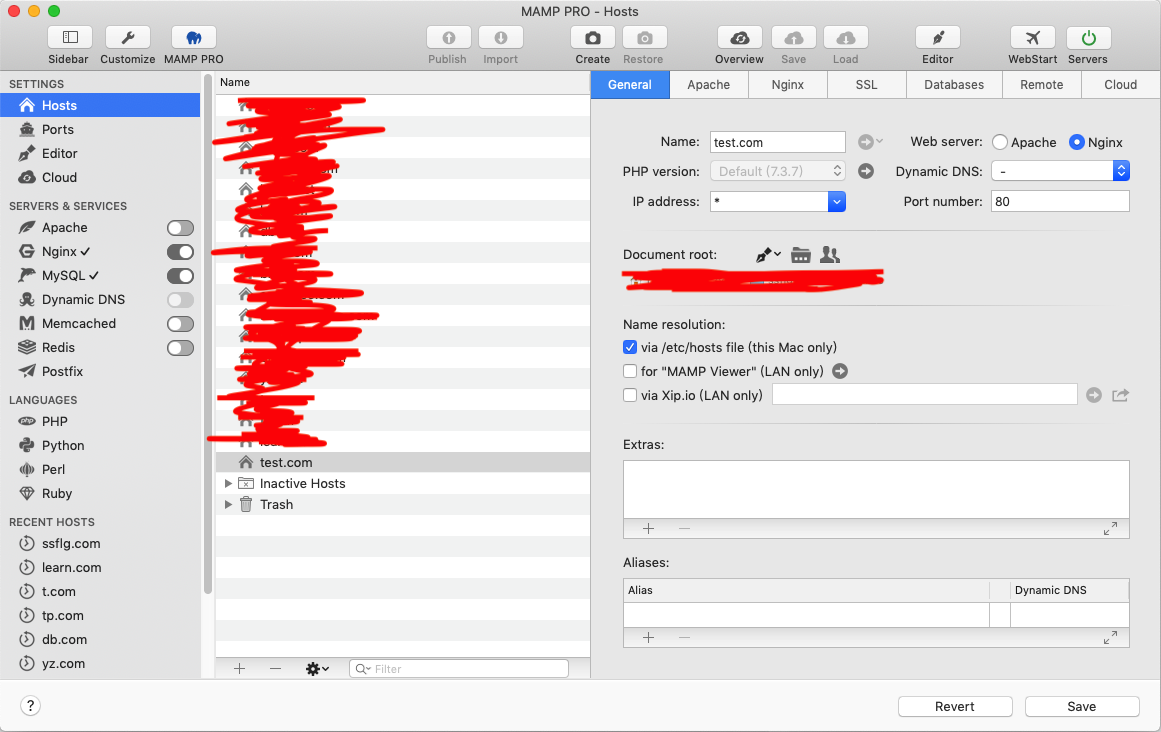Switch to the SSL tab
This screenshot has height=732, width=1161.
866,84
